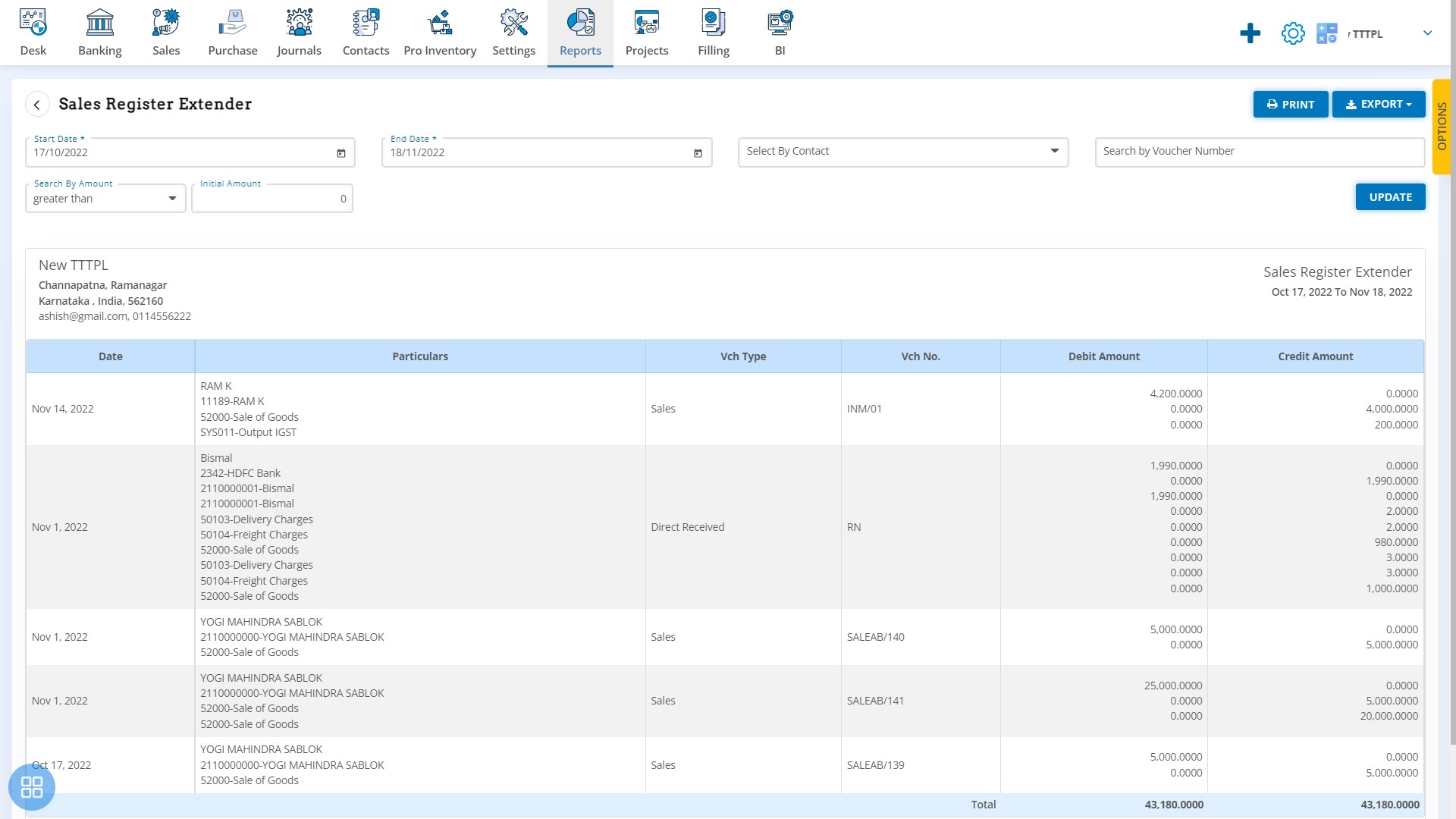
Task: Open Pro Inventory module
Action: 440,30
